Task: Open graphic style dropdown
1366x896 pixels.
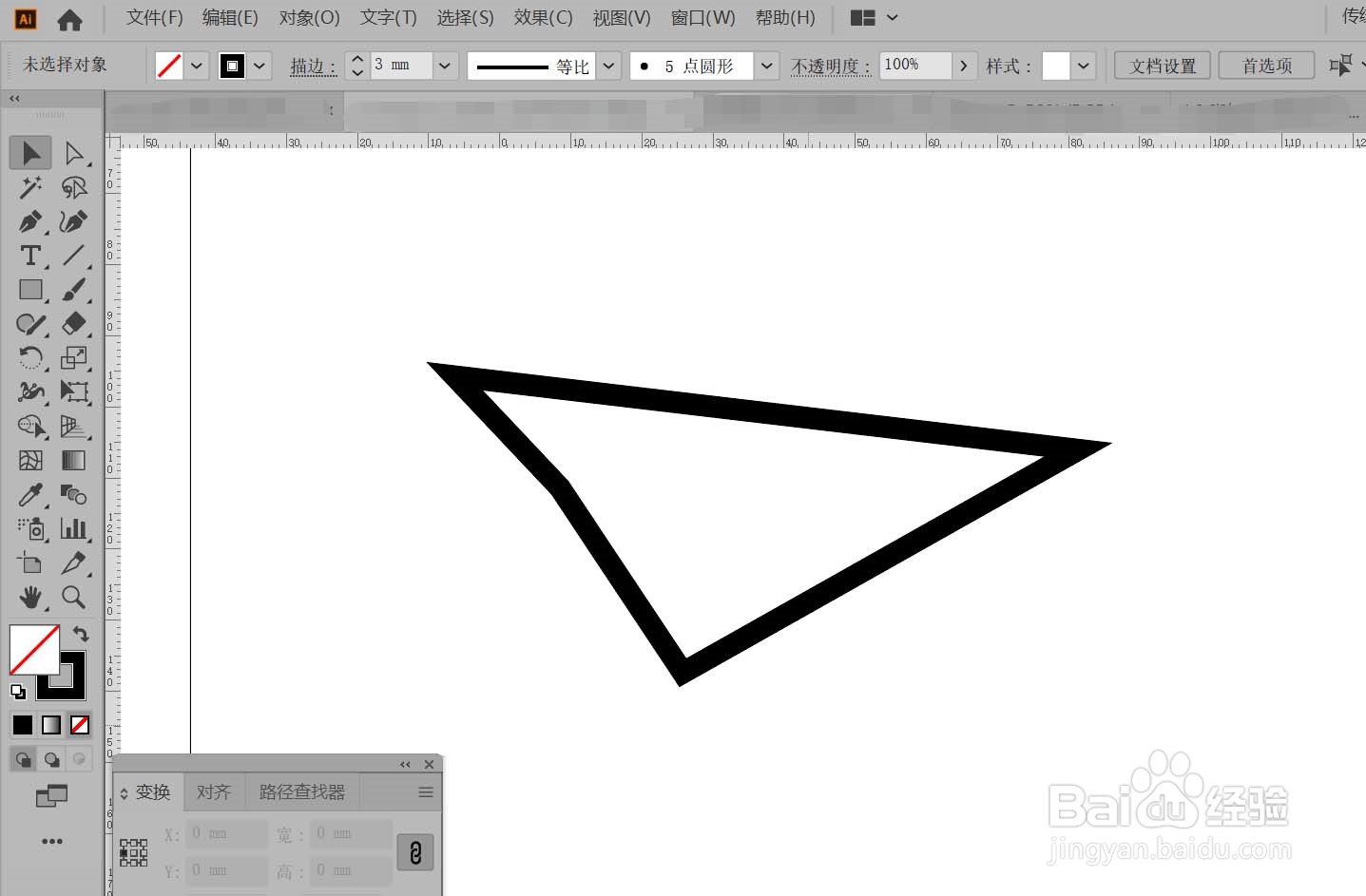Action: click(x=1084, y=66)
